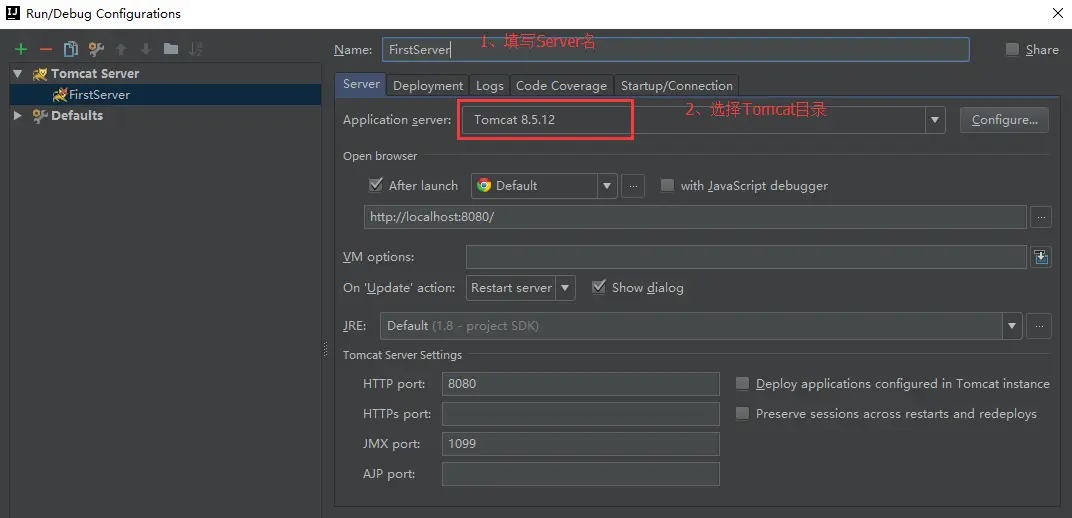Switch to the Code Coverage tab
The height and width of the screenshot is (518, 1072).
point(561,85)
